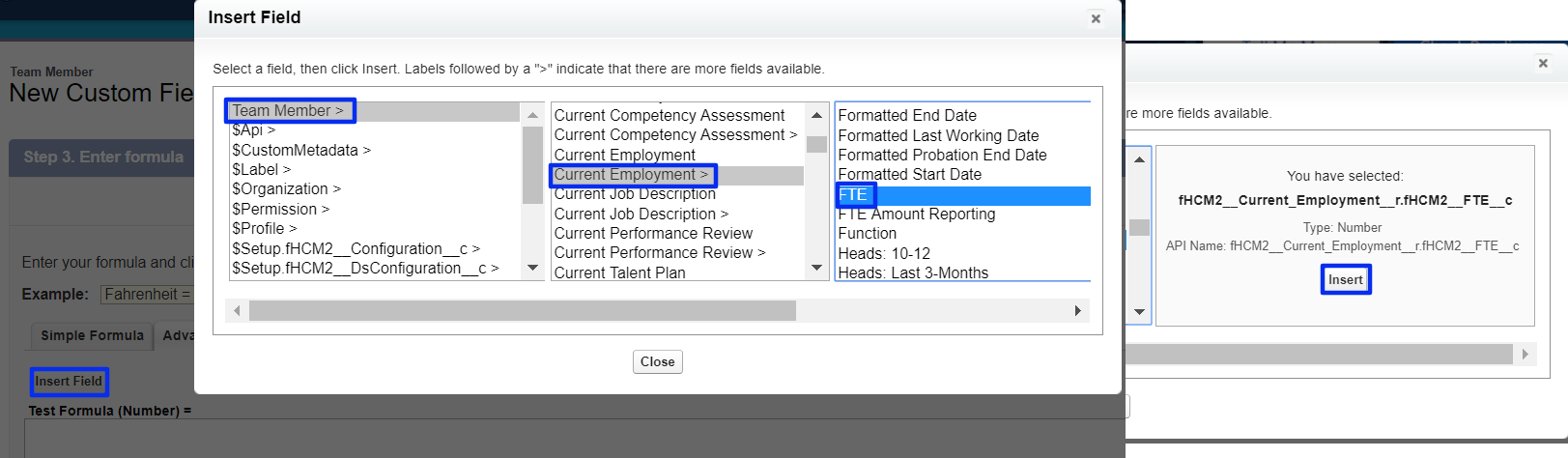
Task: Select Formatted Start Date field
Action: click(909, 175)
